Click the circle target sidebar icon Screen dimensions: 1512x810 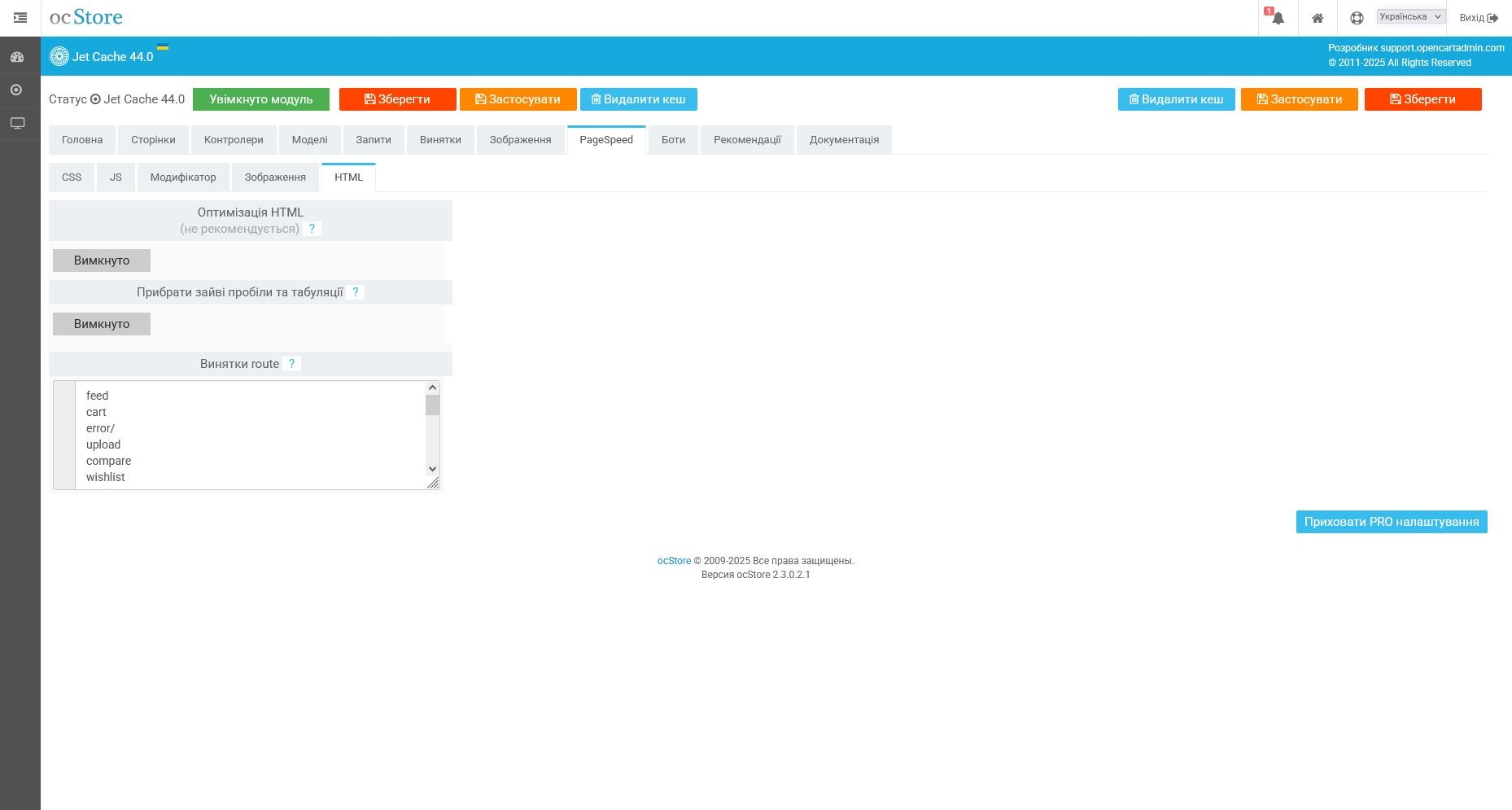[17, 90]
